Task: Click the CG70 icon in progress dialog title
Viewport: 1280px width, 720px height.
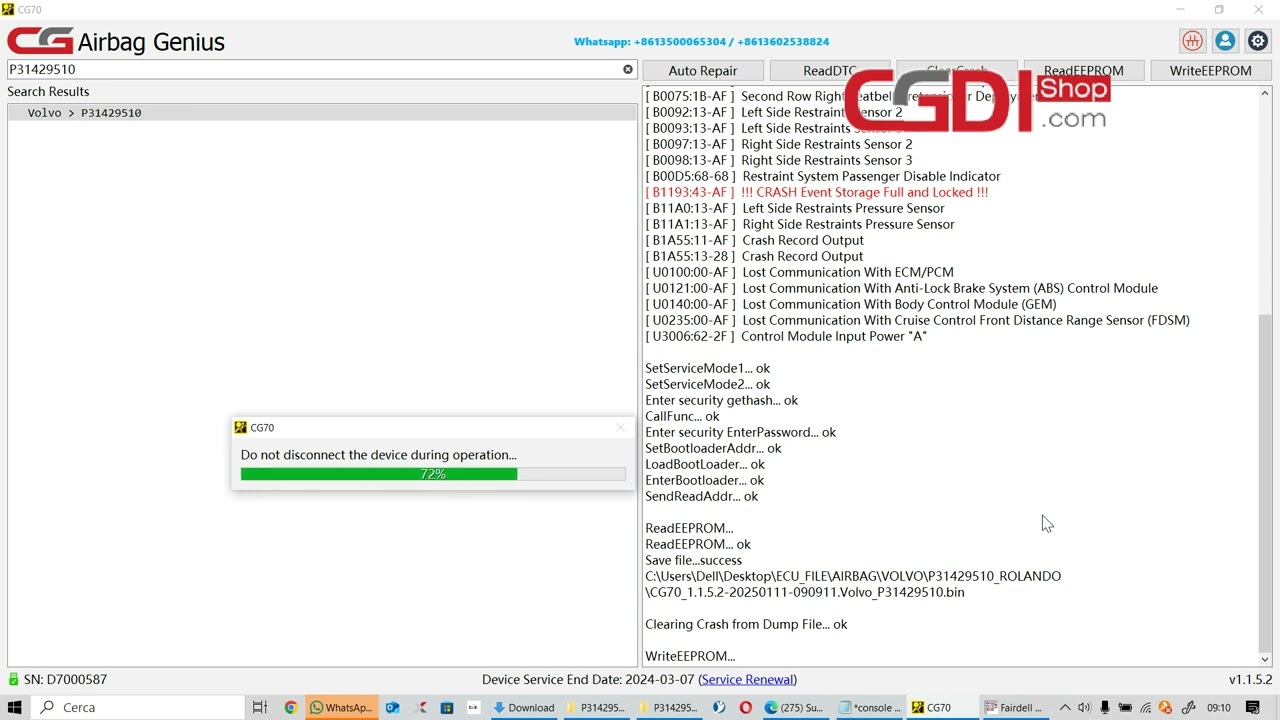Action: (240, 427)
